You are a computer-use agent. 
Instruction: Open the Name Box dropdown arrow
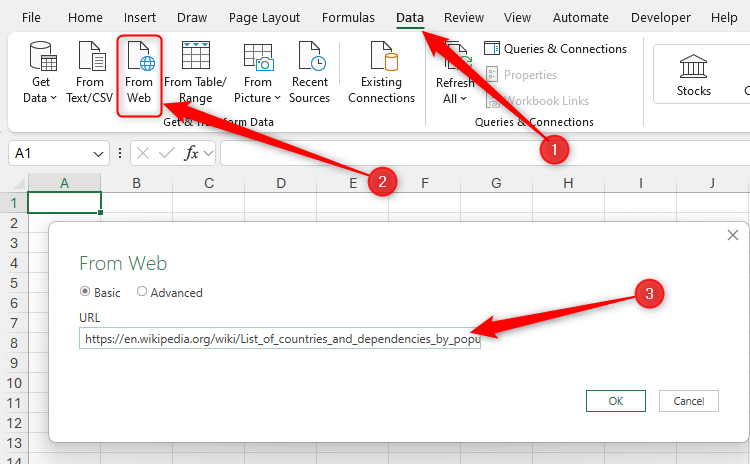98,154
